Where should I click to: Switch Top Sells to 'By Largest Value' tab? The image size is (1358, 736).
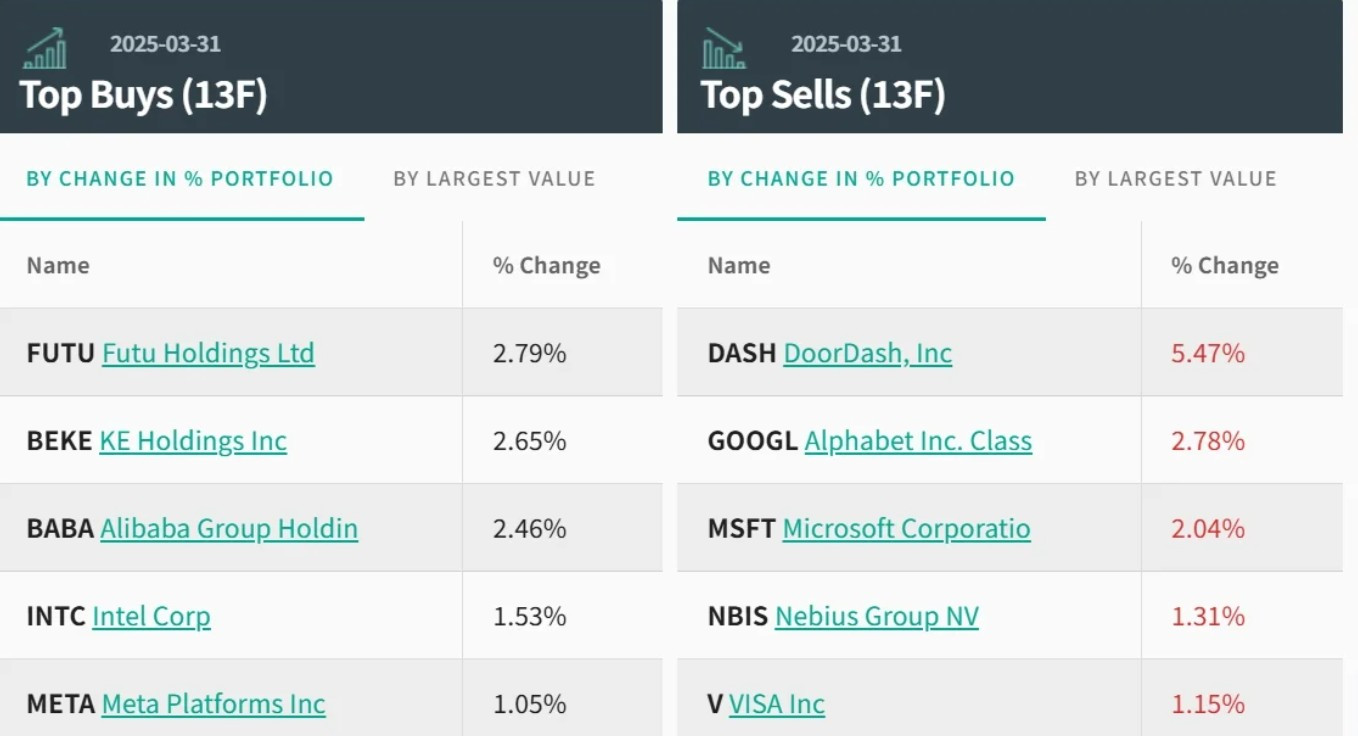pyautogui.click(x=1176, y=179)
